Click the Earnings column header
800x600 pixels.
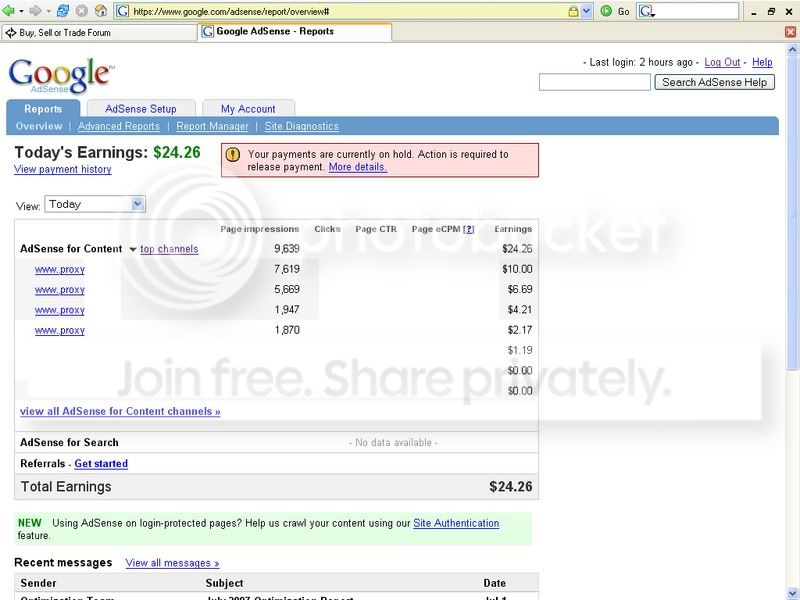point(513,229)
